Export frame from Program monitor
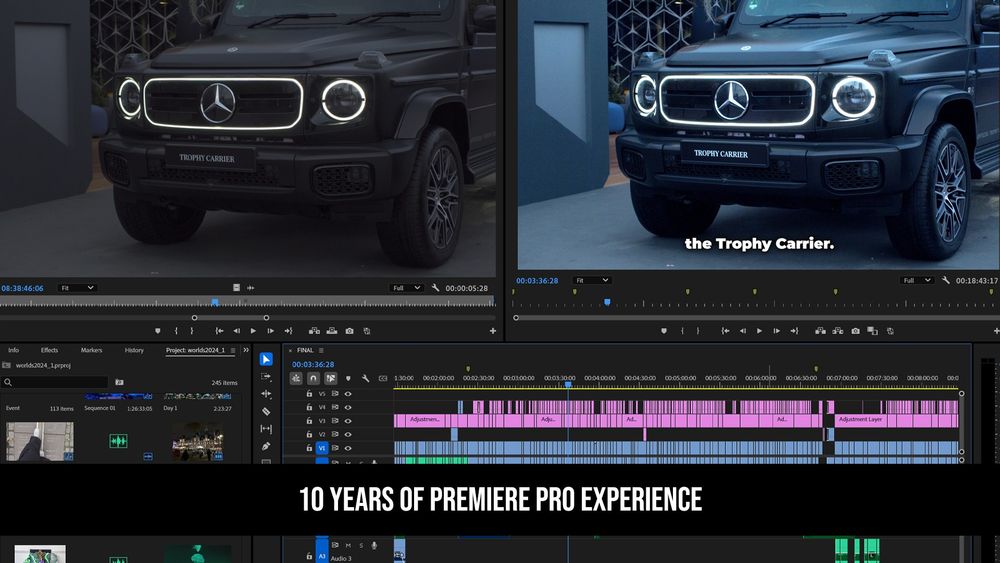 [855, 331]
